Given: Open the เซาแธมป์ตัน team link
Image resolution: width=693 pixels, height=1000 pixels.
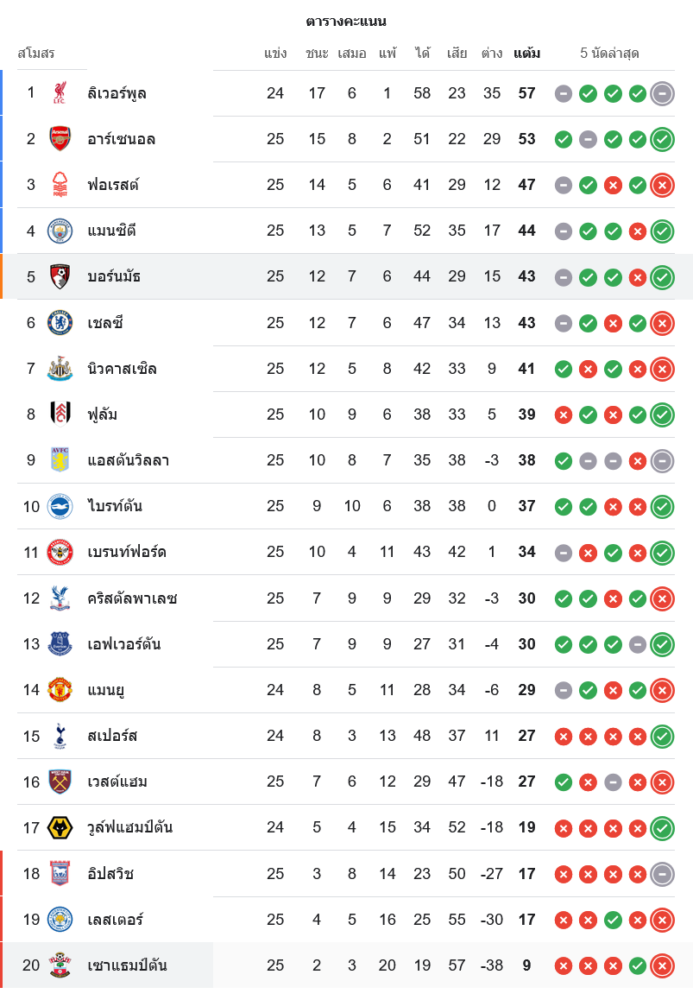Looking at the screenshot, I should point(127,966).
